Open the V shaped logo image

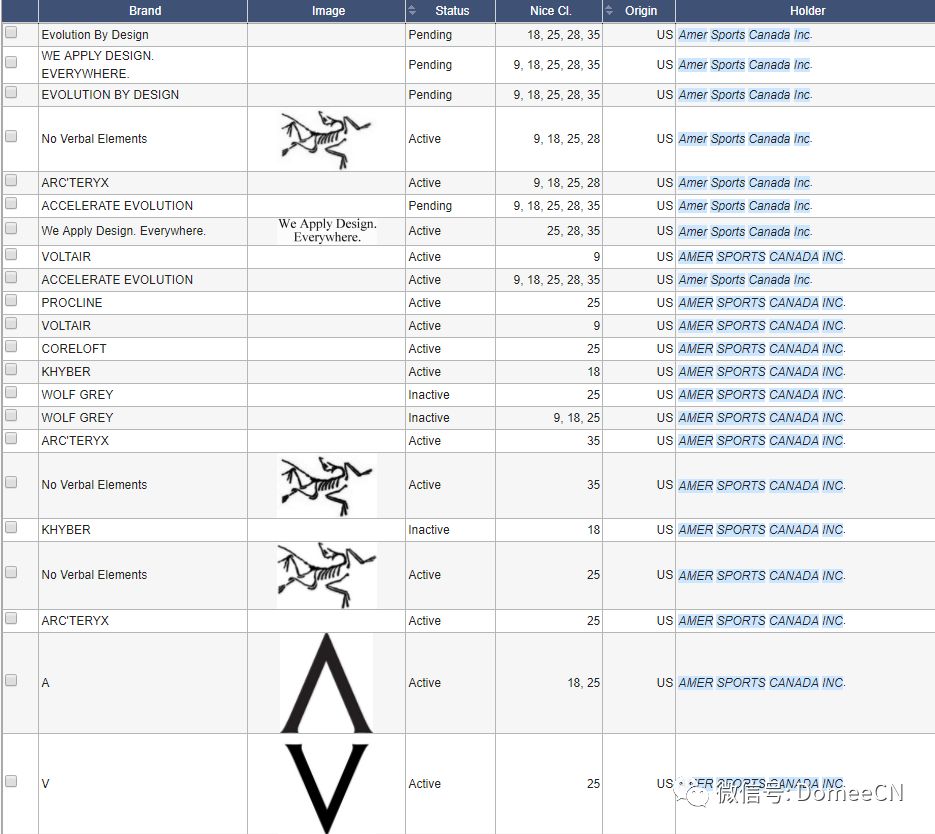326,787
